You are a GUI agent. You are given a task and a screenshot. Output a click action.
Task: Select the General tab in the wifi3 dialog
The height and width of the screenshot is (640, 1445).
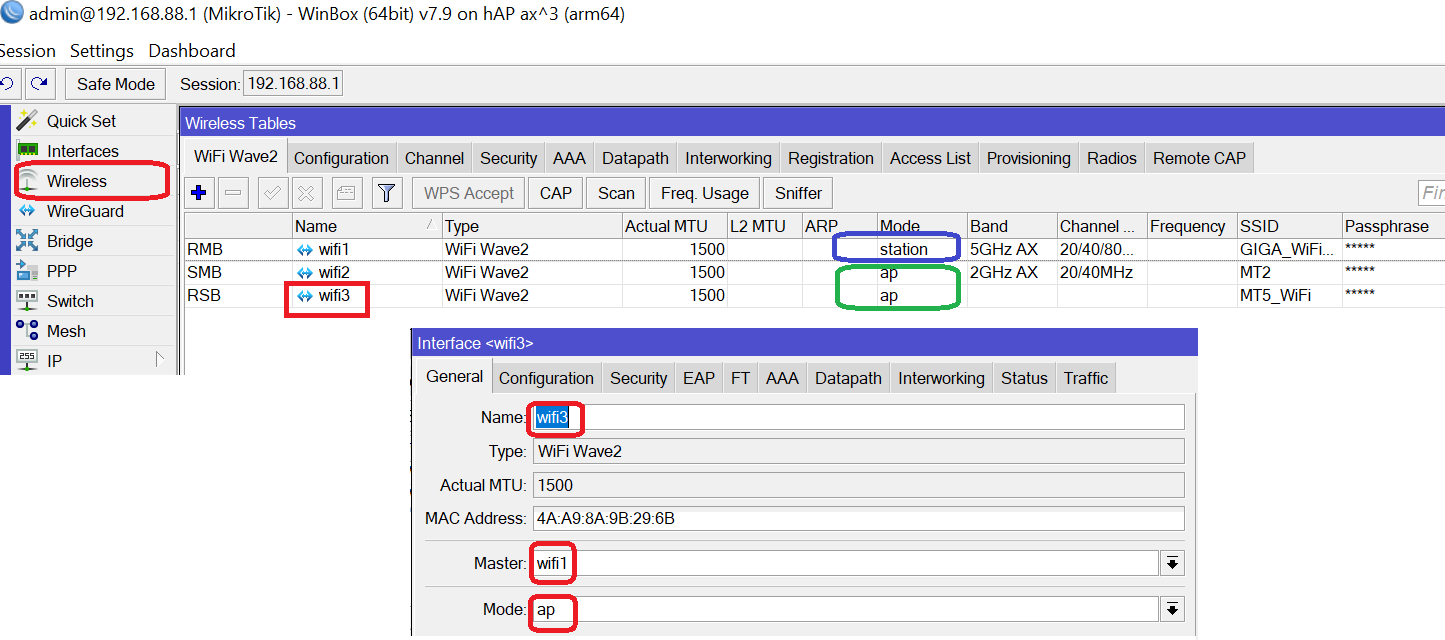click(x=455, y=377)
